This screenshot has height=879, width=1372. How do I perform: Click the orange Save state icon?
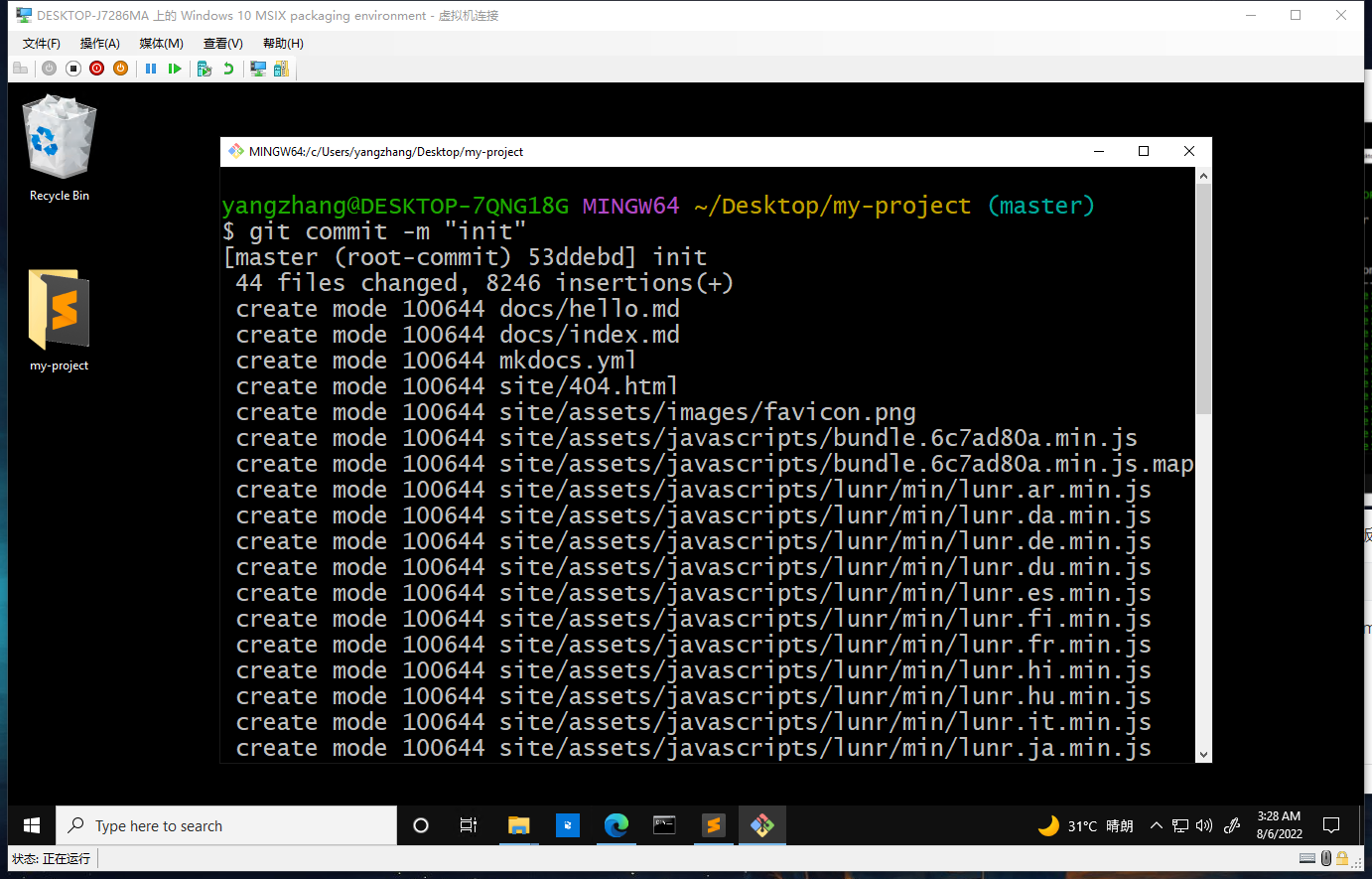tap(120, 69)
